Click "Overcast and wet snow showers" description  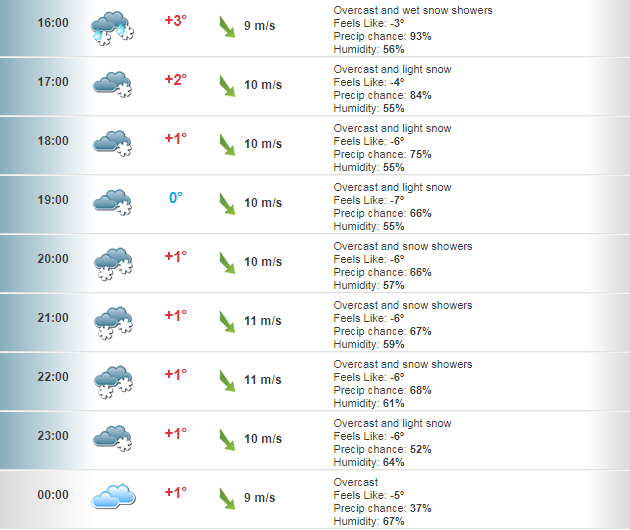coord(413,10)
